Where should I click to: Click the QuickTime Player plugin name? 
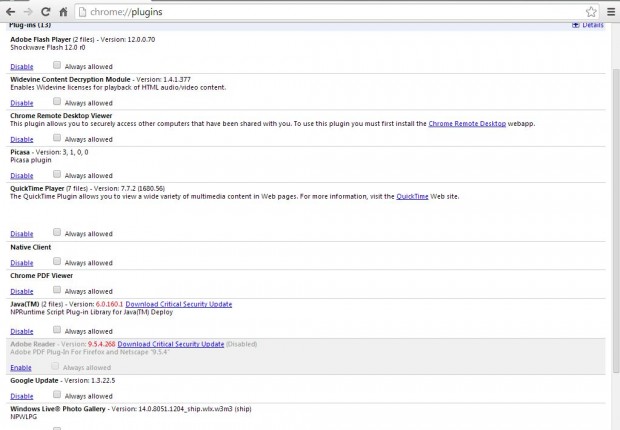[37, 189]
